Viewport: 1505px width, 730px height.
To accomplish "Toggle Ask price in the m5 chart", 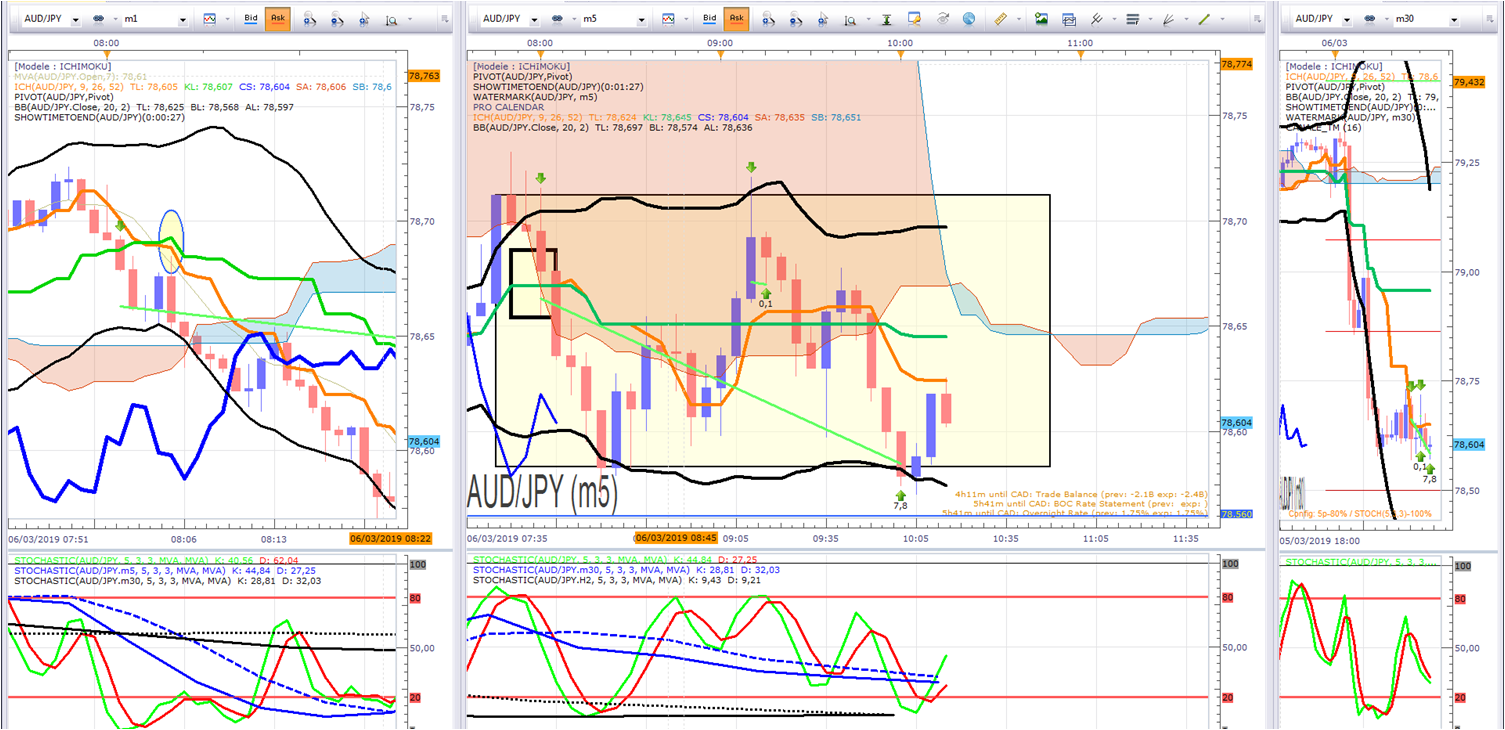I will click(x=736, y=19).
